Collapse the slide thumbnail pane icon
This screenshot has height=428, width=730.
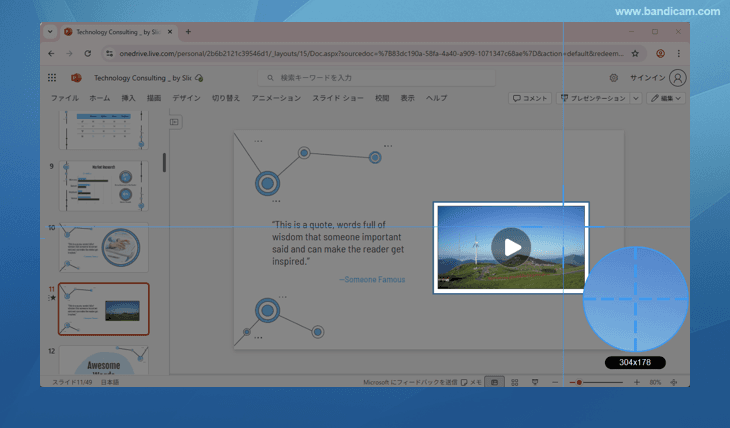174,122
